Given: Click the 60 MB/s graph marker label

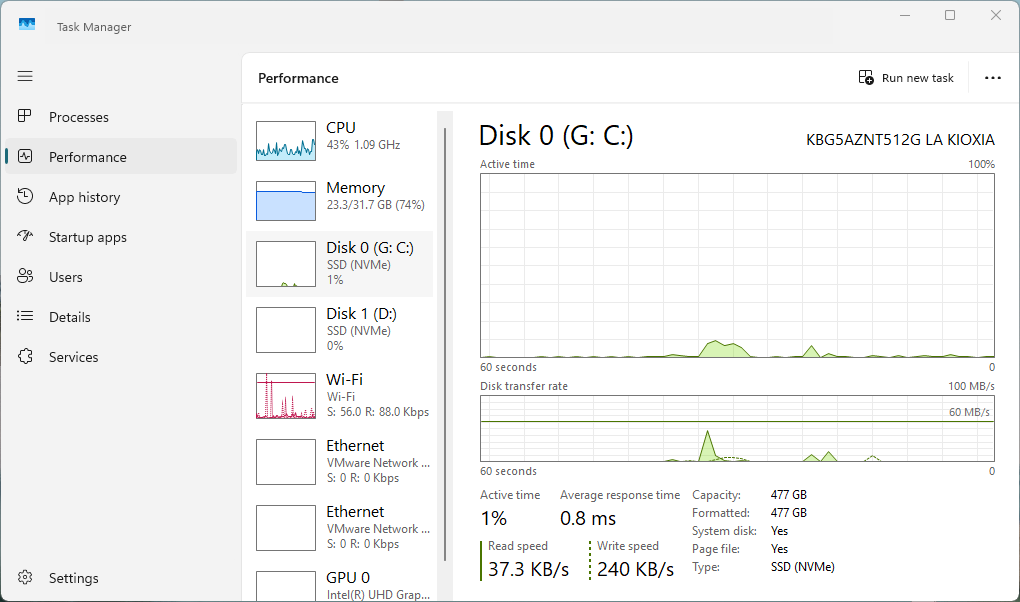Looking at the screenshot, I should point(969,412).
